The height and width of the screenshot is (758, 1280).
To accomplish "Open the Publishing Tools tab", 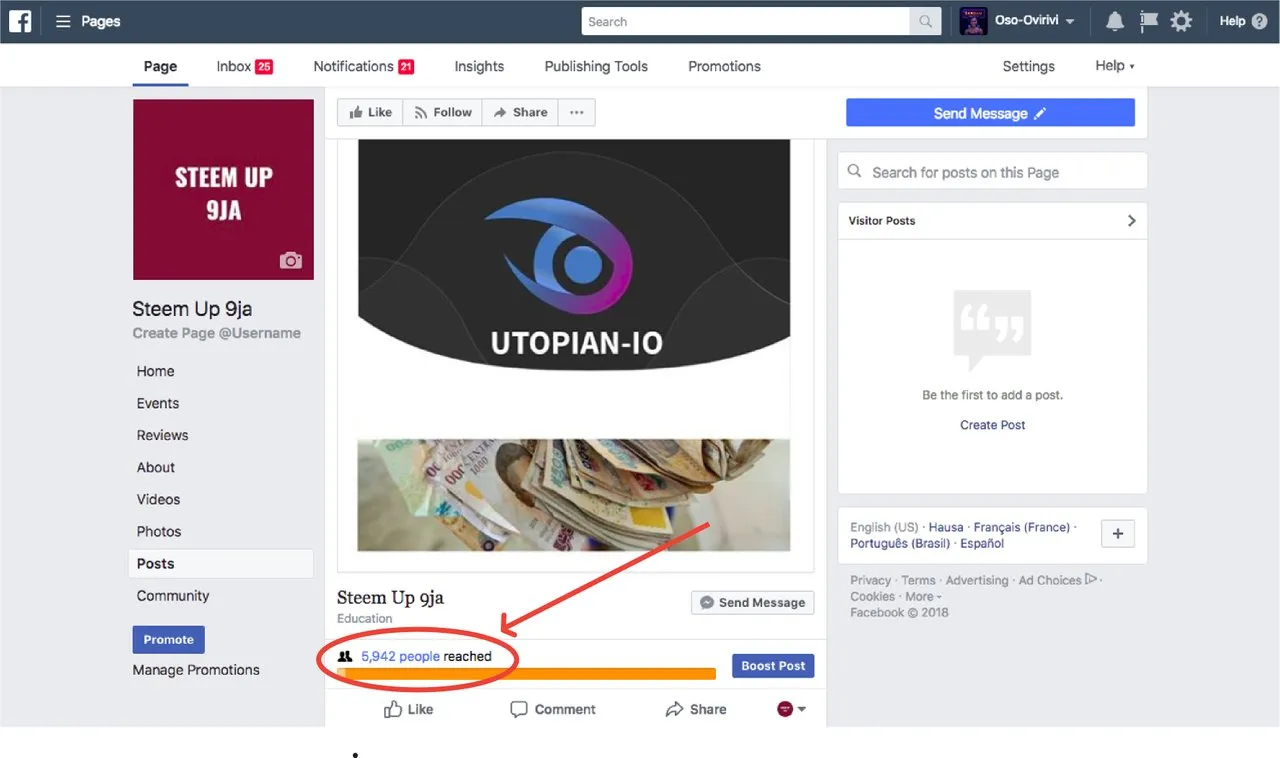I will pyautogui.click(x=596, y=66).
